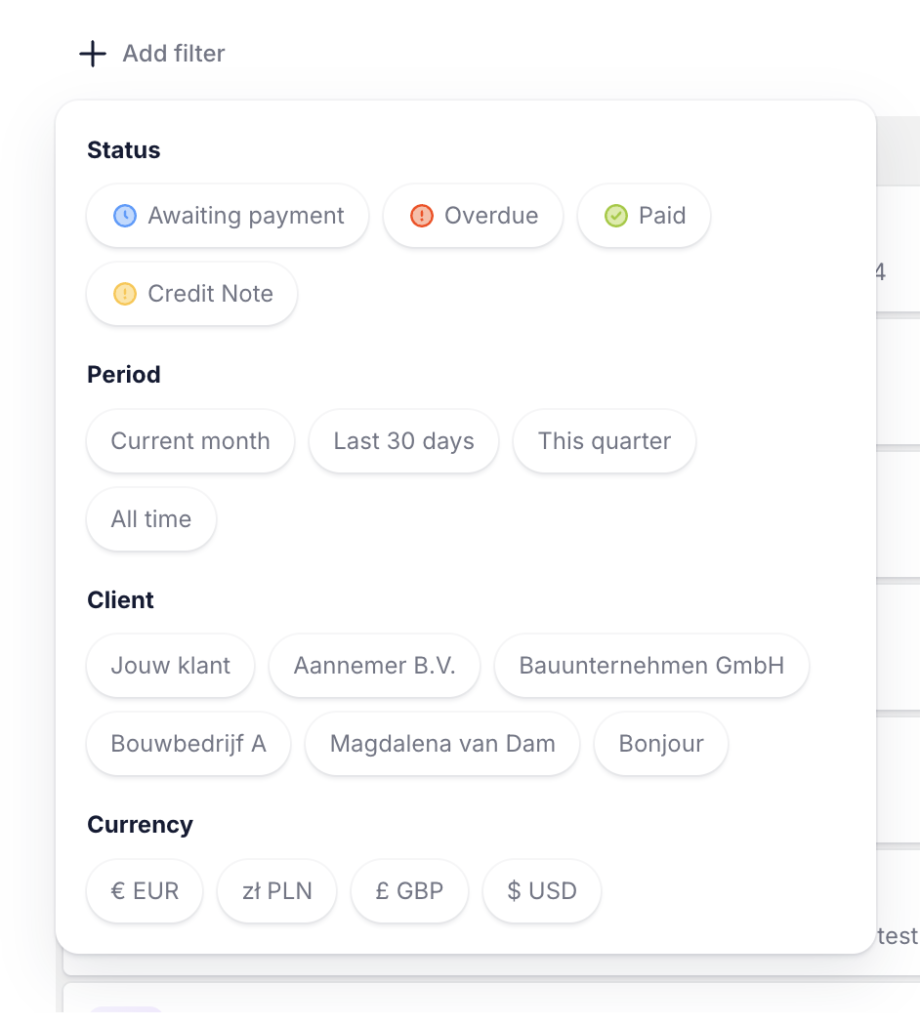Toggle the Overdue status chip

coord(473,216)
